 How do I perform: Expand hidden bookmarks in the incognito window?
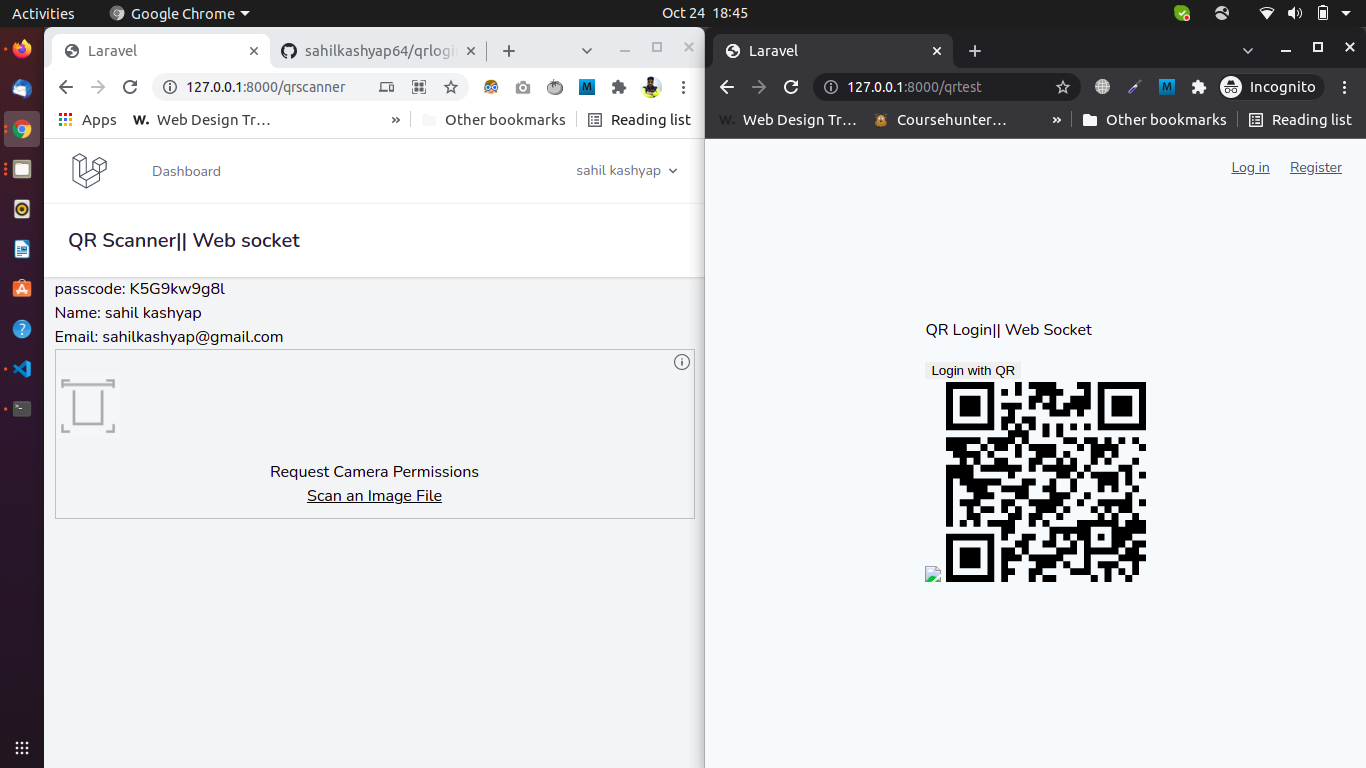point(1057,120)
